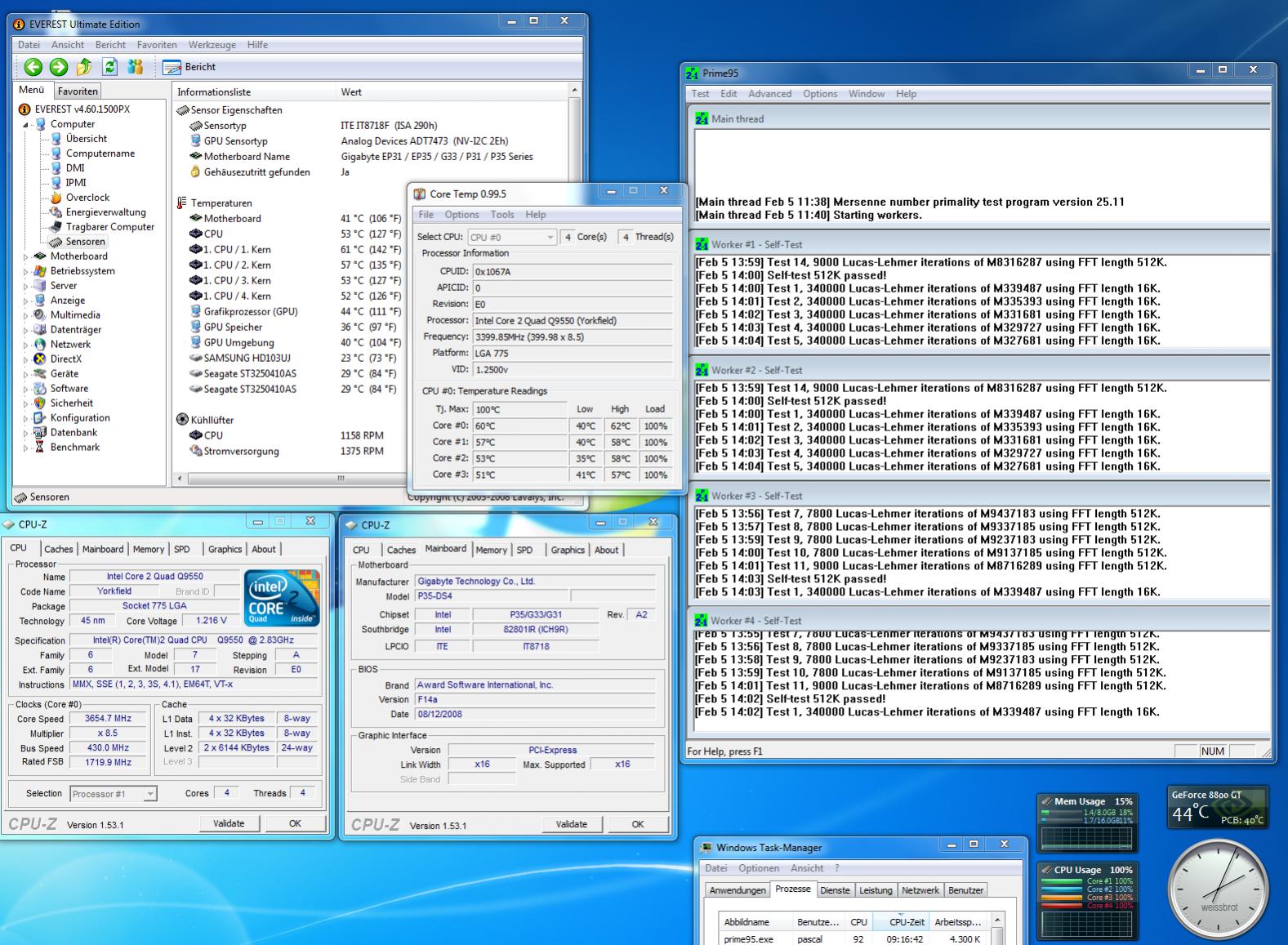Viewport: 1288px width, 945px height.
Task: Click the GeForce 8800 GT temperature gadget
Action: [1217, 807]
